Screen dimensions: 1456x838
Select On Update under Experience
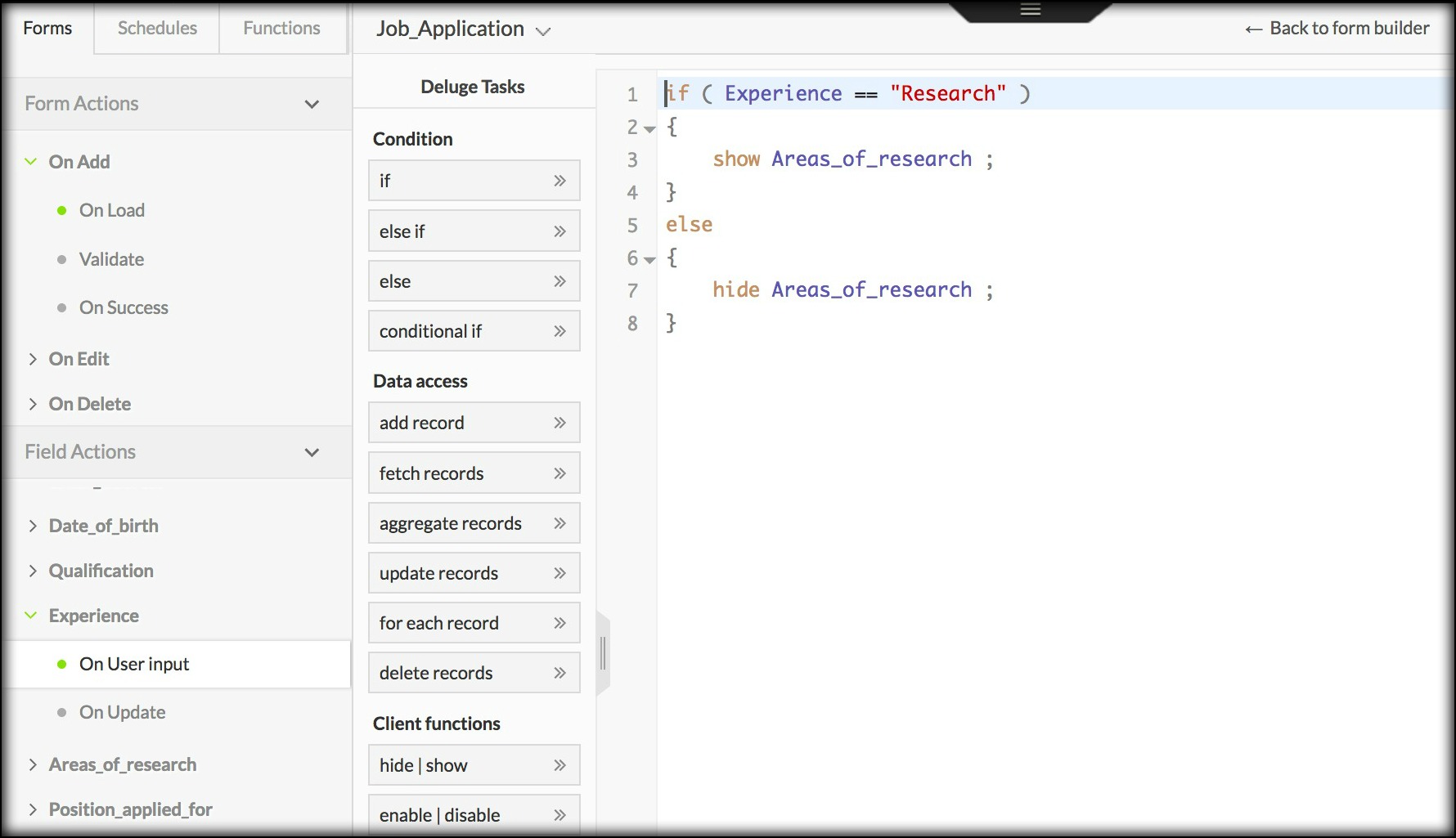tap(122, 713)
